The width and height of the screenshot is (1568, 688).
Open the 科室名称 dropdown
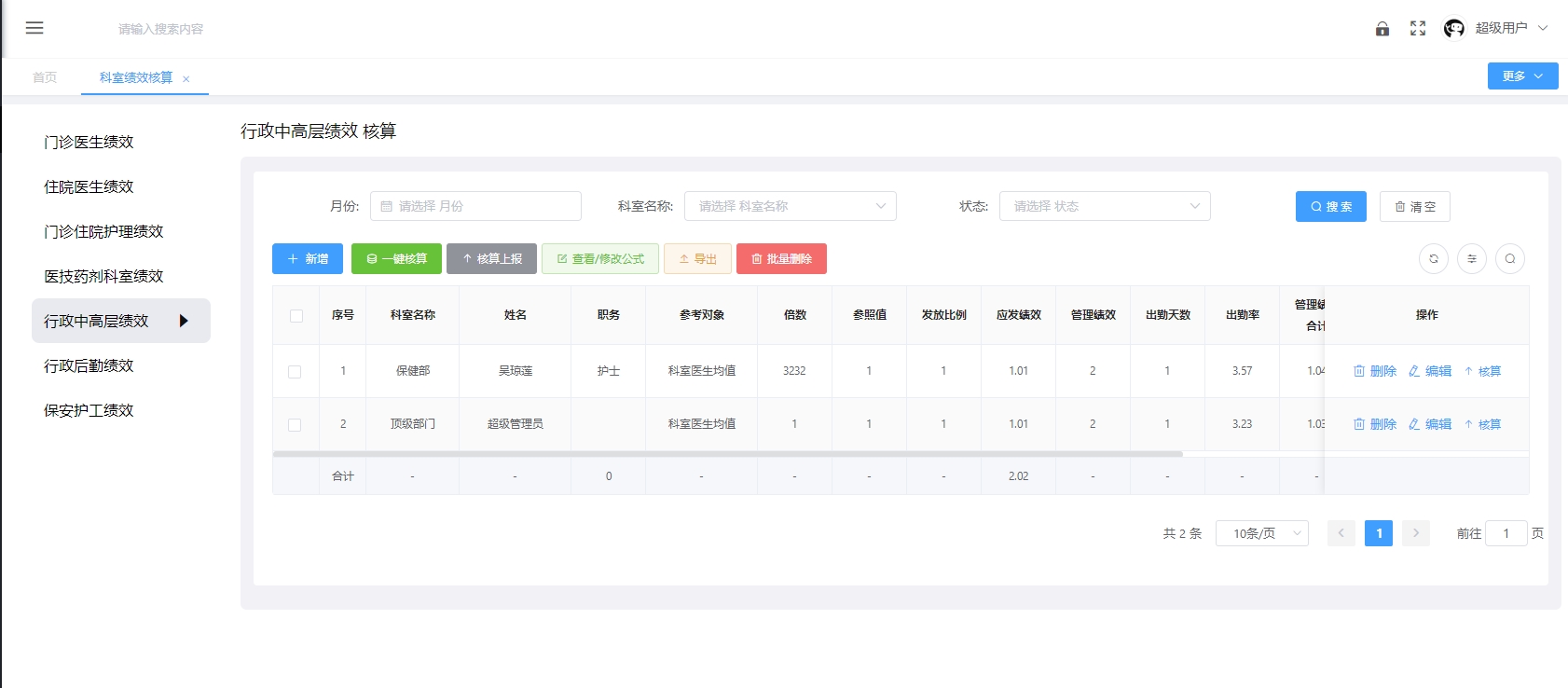pyautogui.click(x=791, y=206)
